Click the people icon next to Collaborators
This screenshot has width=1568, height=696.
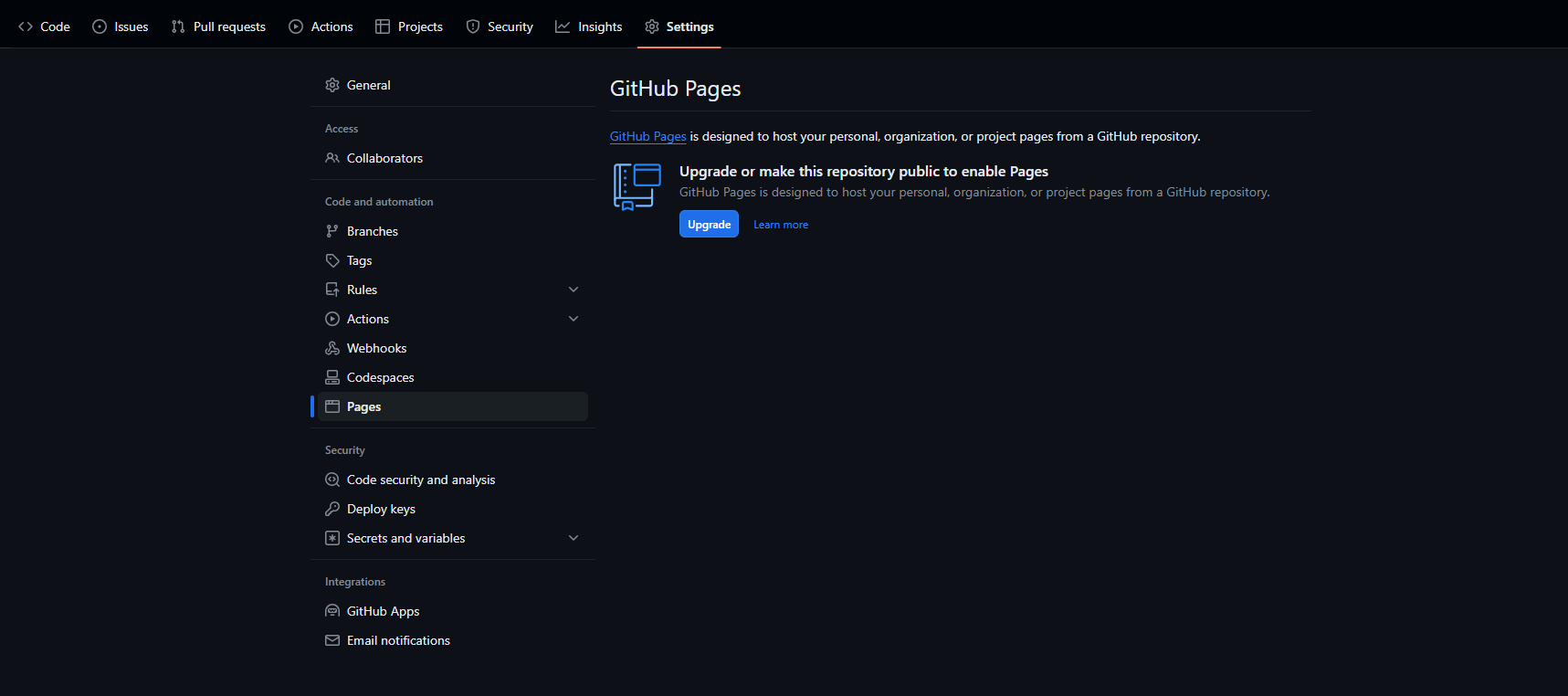point(332,158)
